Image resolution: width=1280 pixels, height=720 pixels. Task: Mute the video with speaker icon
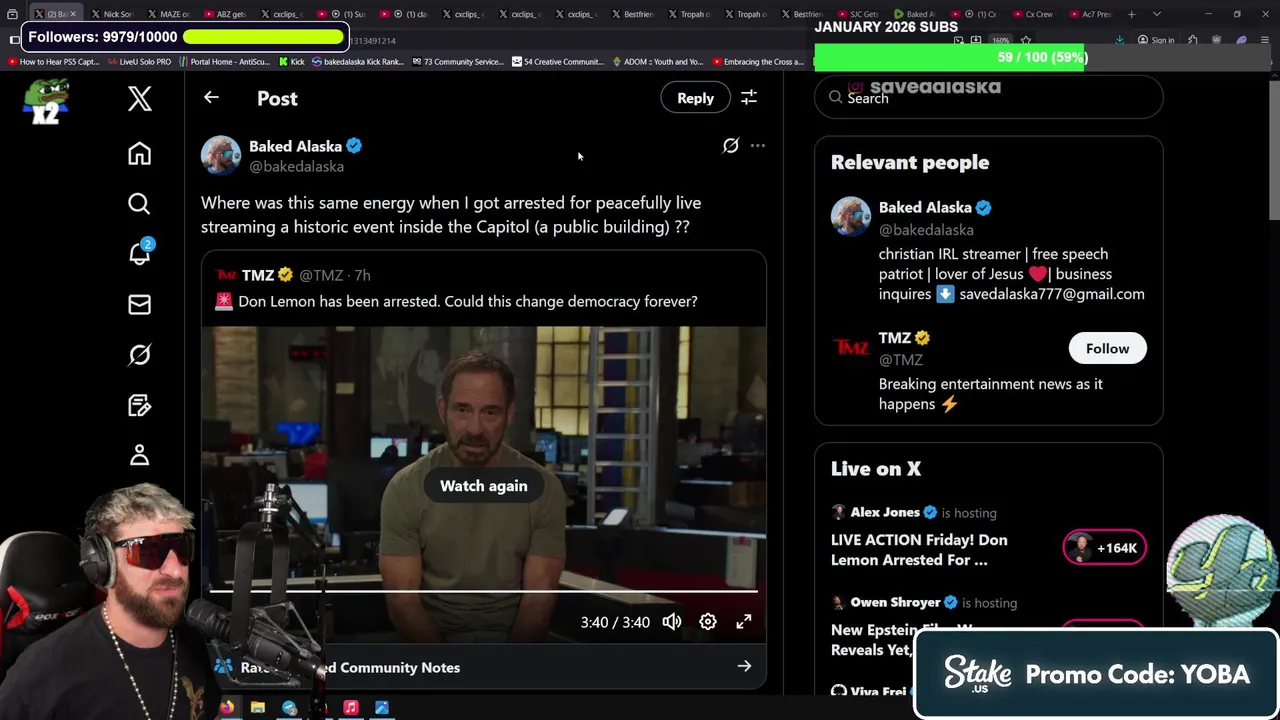click(672, 622)
